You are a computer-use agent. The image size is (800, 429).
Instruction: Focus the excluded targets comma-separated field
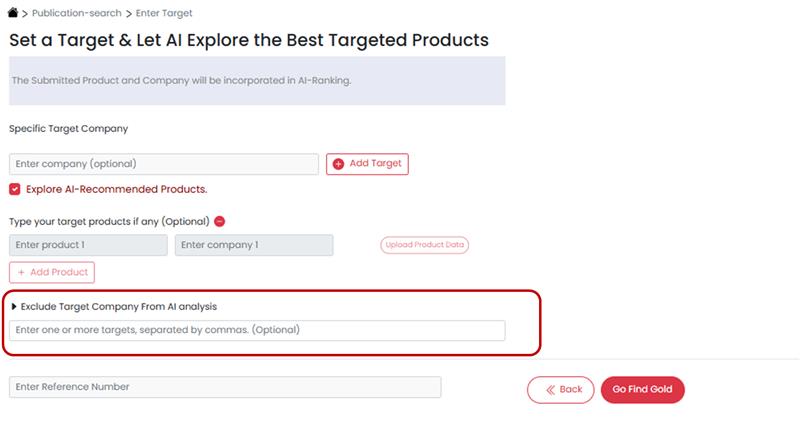(x=257, y=331)
